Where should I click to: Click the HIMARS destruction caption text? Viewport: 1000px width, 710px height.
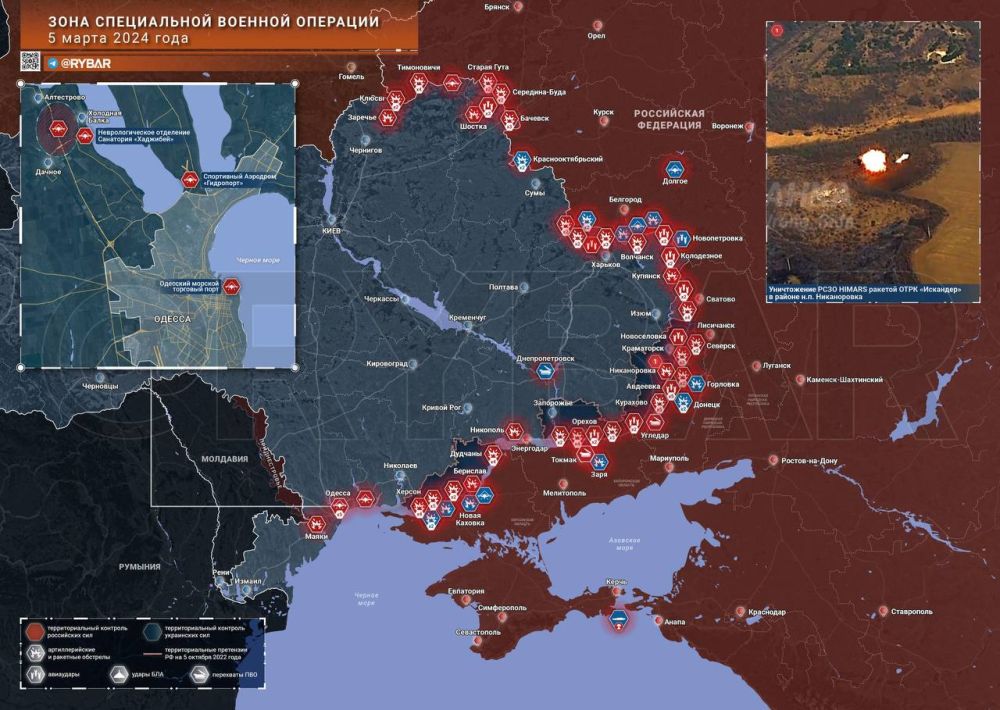coord(864,293)
